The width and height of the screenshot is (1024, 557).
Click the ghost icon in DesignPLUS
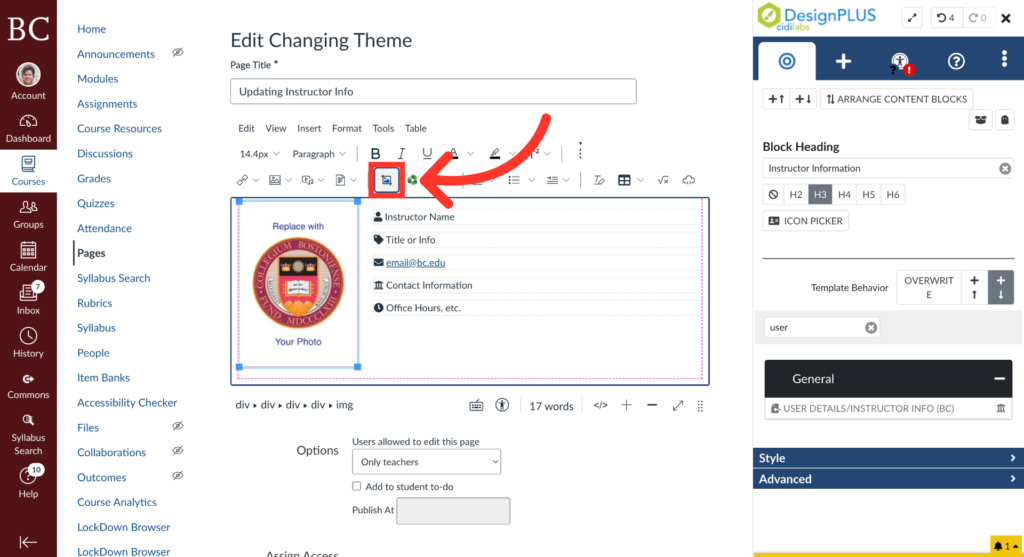tap(1004, 120)
